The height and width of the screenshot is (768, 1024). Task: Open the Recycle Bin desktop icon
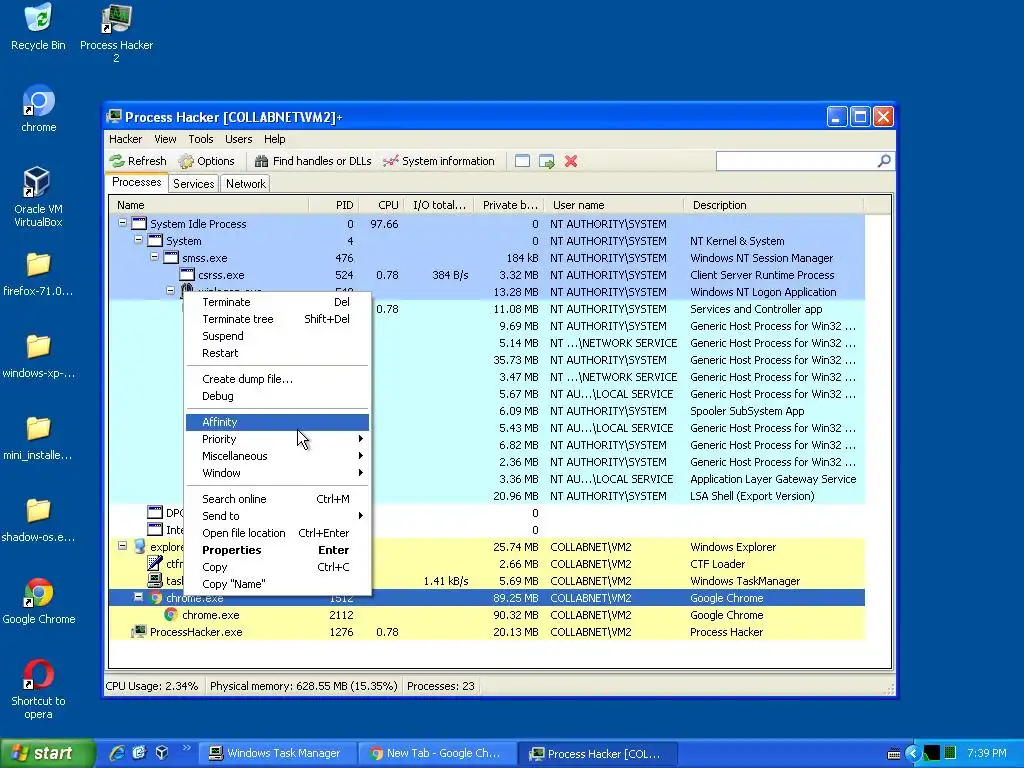pos(38,27)
